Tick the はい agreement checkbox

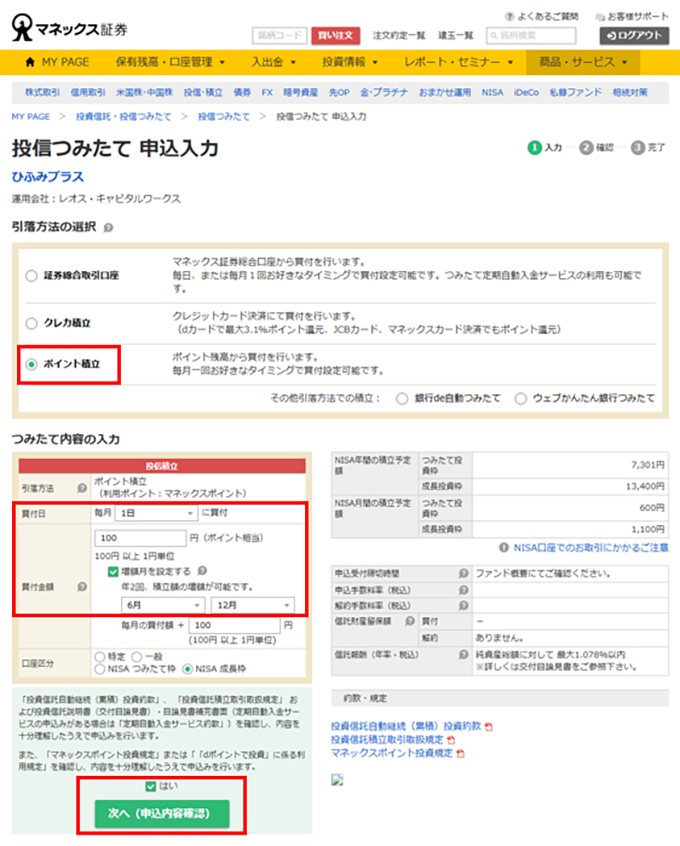pos(151,787)
